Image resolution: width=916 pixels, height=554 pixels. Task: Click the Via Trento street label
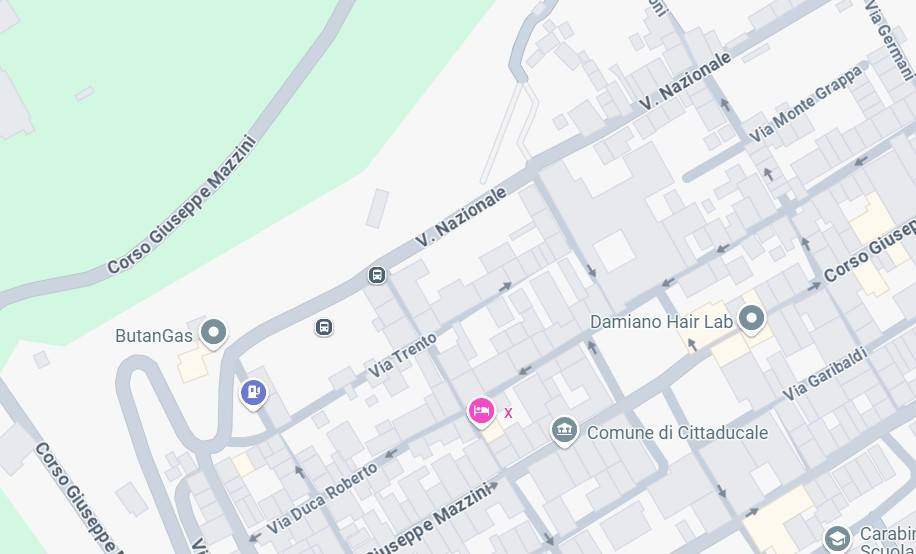[403, 355]
